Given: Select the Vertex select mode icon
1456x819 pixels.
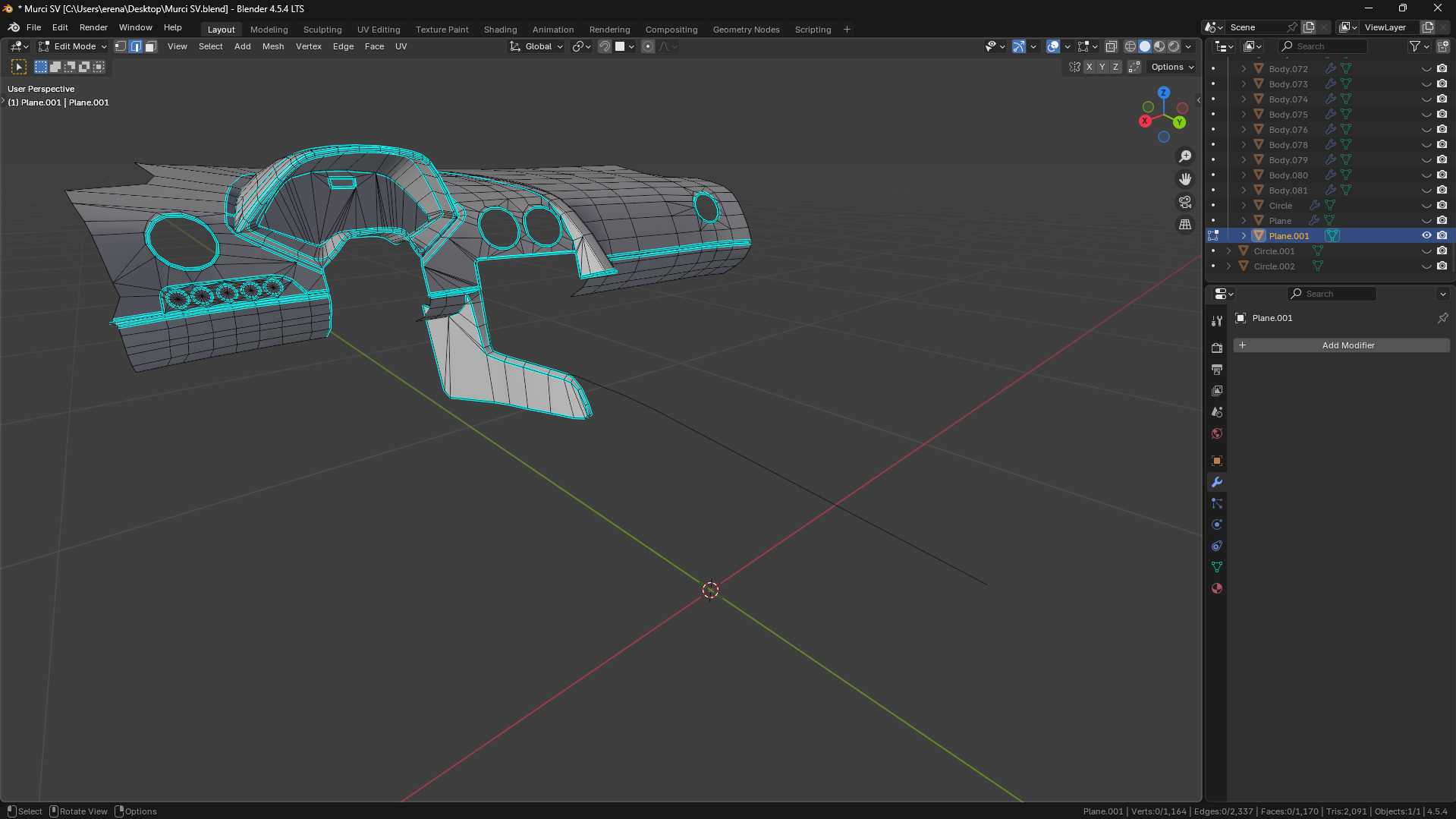Looking at the screenshot, I should pyautogui.click(x=121, y=46).
